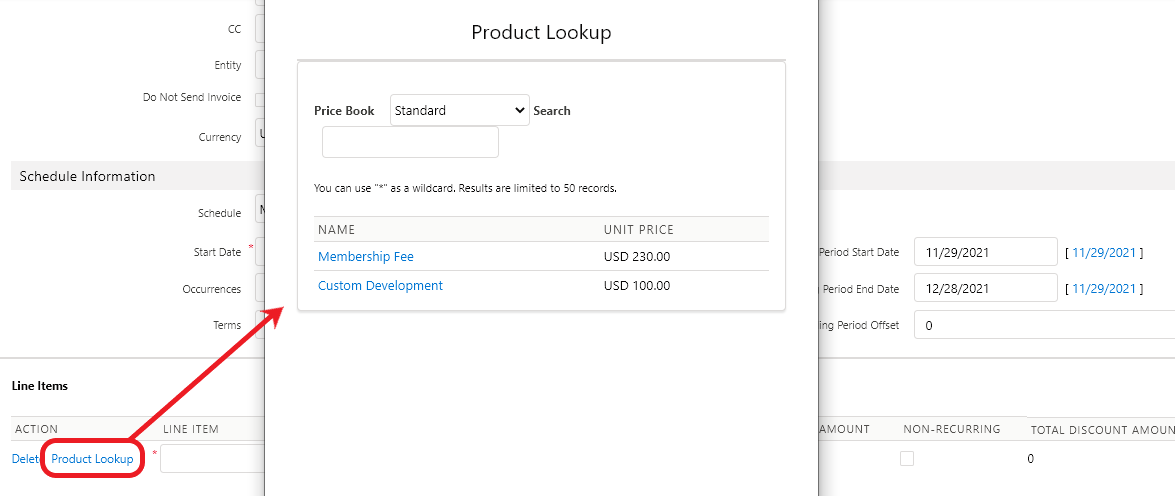This screenshot has width=1175, height=496.
Task: Click the NON-RECURRING column header
Action: coord(951,429)
